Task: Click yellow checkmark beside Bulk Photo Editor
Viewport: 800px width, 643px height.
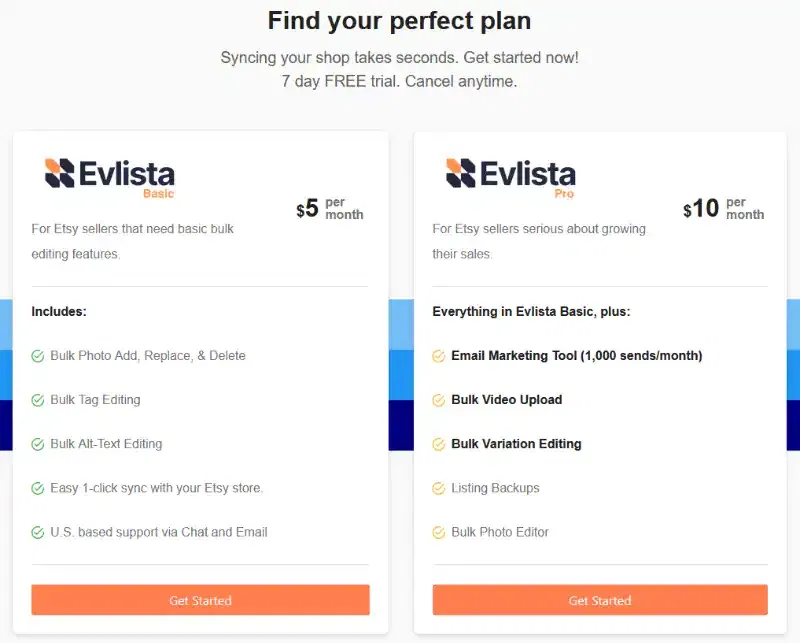Action: coord(438,532)
